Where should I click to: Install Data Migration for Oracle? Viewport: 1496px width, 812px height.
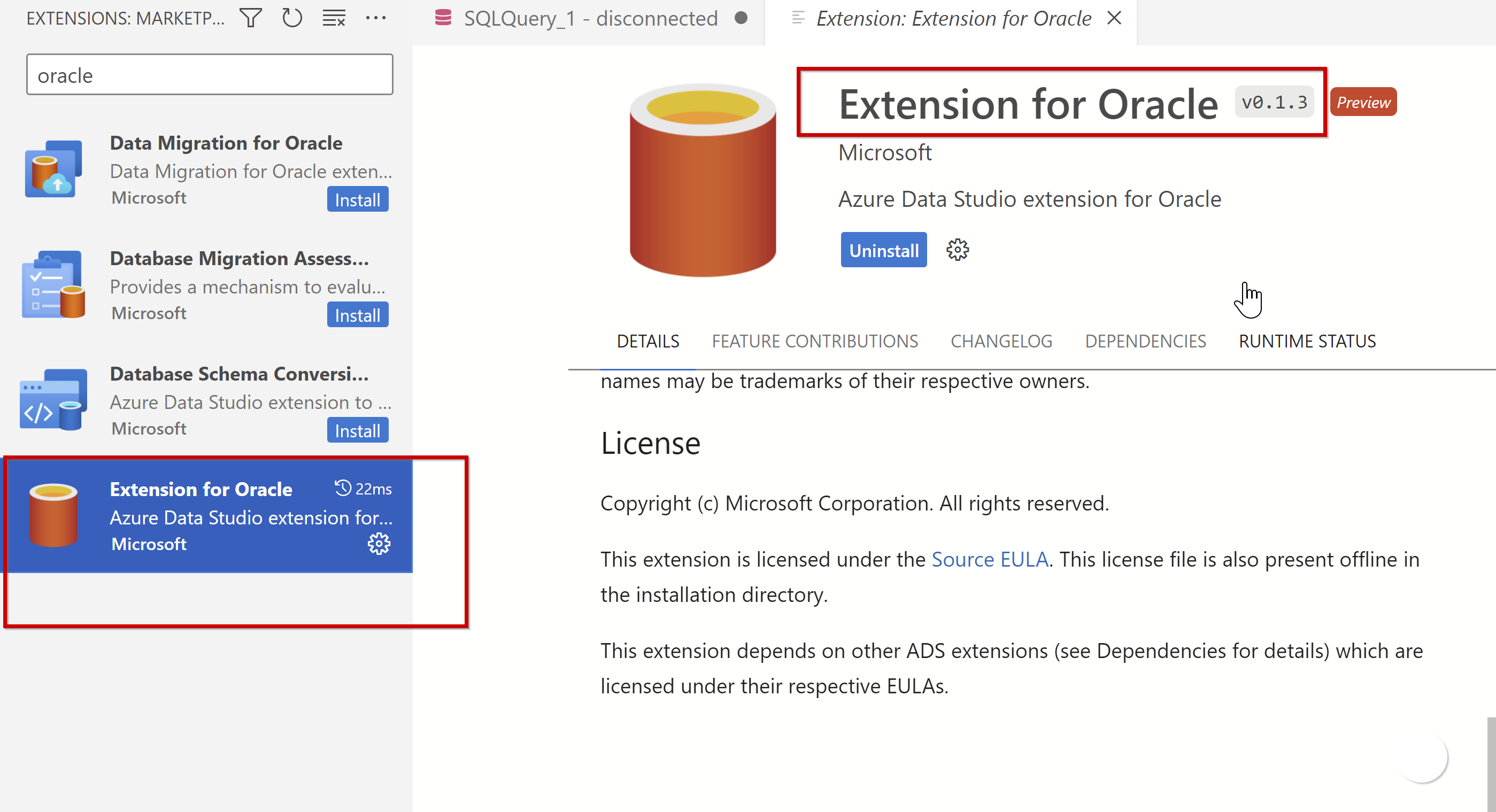357,199
